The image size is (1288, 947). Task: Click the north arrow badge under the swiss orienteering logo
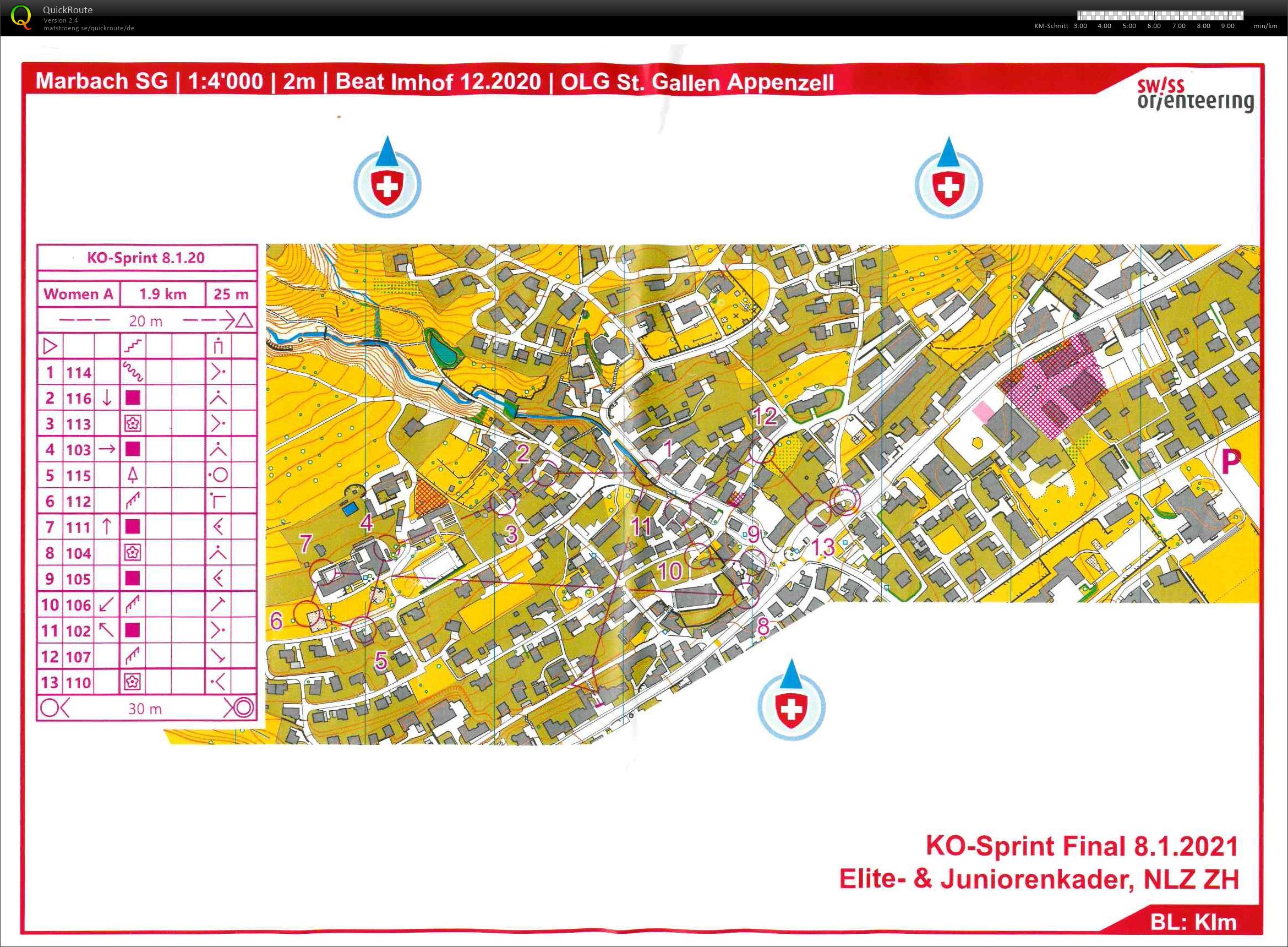pyautogui.click(x=948, y=178)
